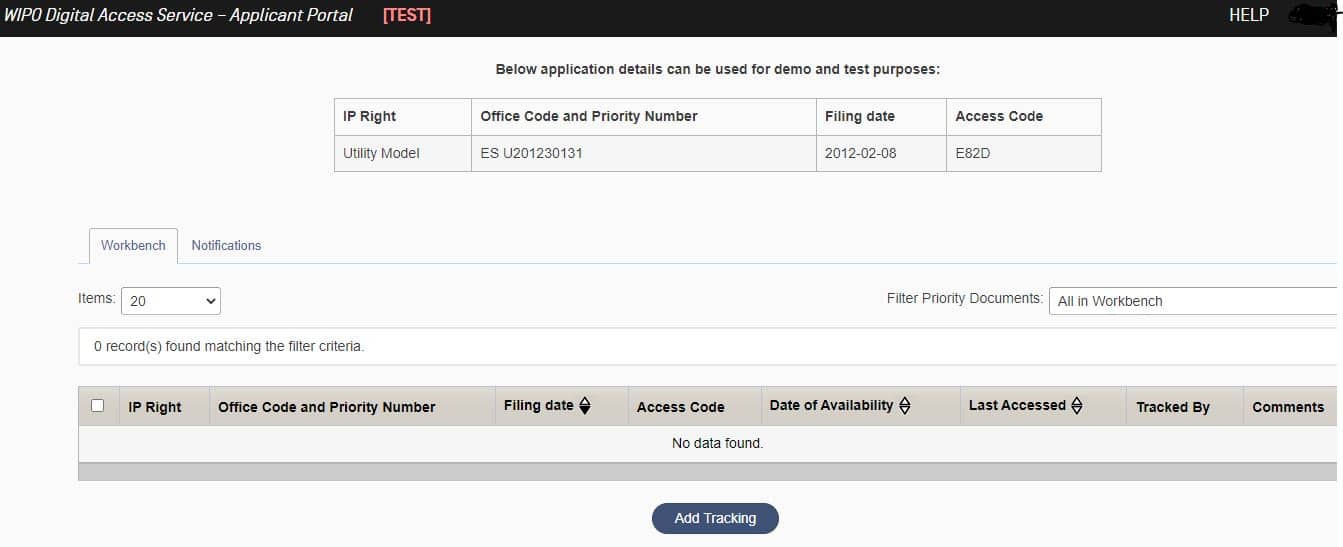The width and height of the screenshot is (1343, 547).
Task: Sort table by Filing date arrows
Action: pyautogui.click(x=585, y=406)
